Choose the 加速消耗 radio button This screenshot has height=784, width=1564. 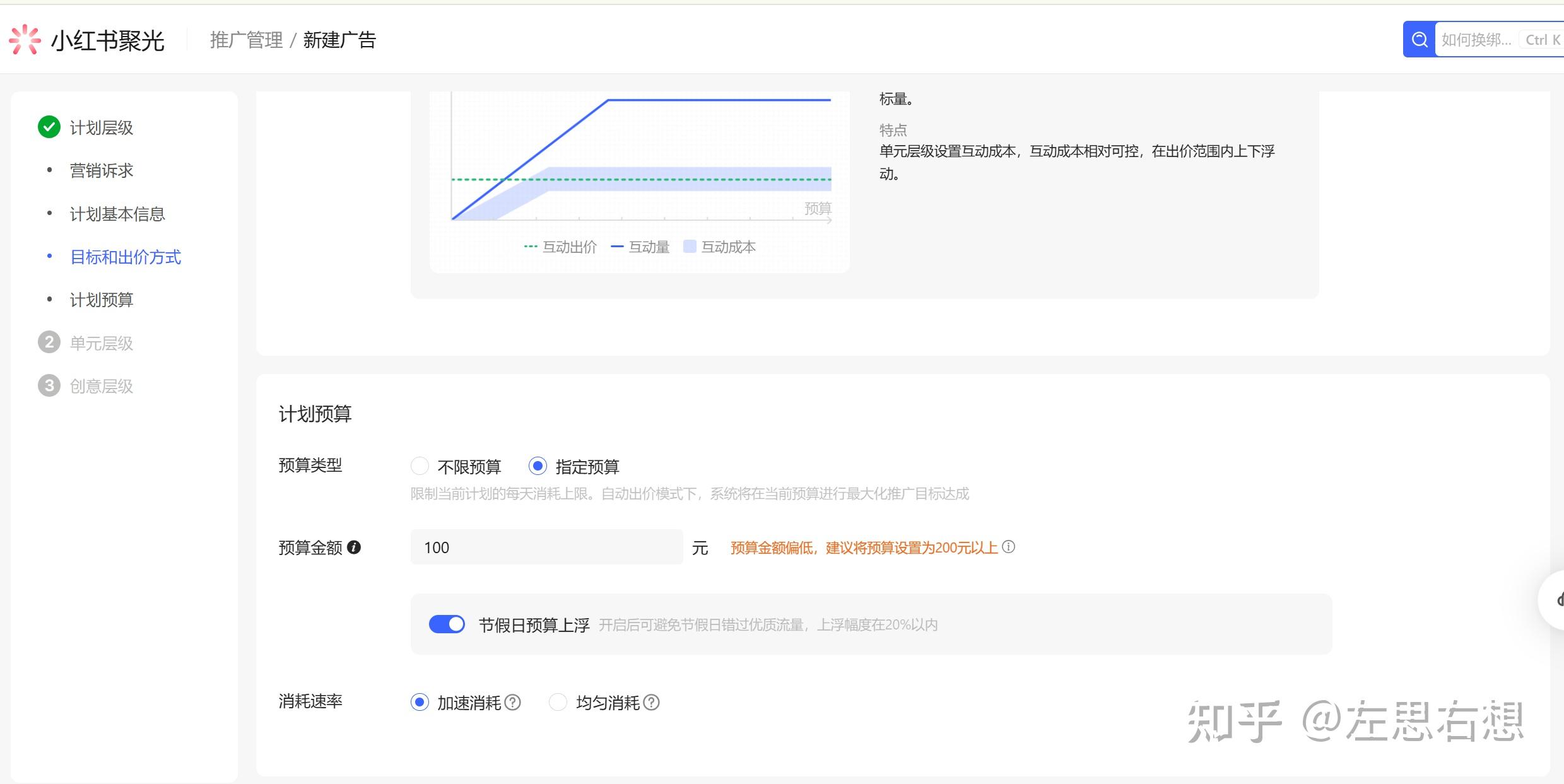tap(420, 702)
